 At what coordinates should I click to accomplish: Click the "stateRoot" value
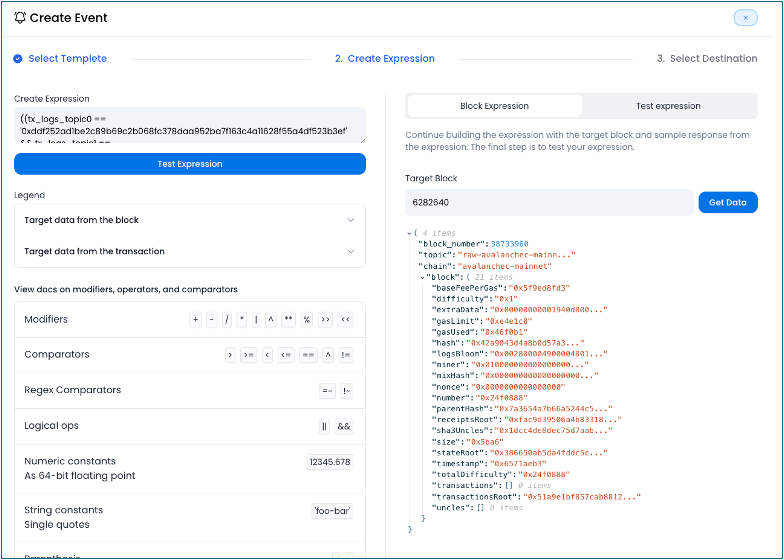coord(548,453)
